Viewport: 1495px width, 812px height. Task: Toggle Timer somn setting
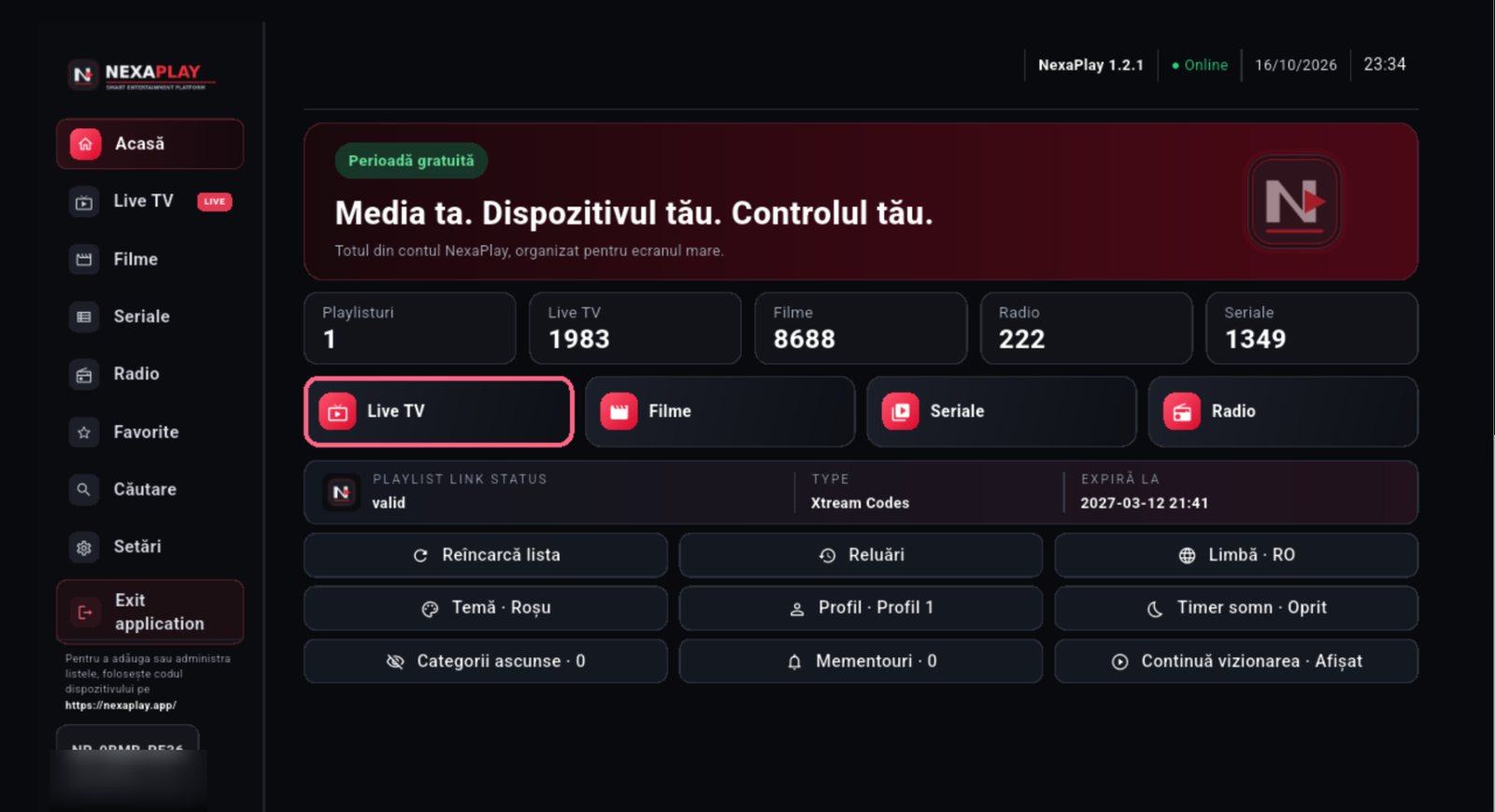click(x=1236, y=608)
